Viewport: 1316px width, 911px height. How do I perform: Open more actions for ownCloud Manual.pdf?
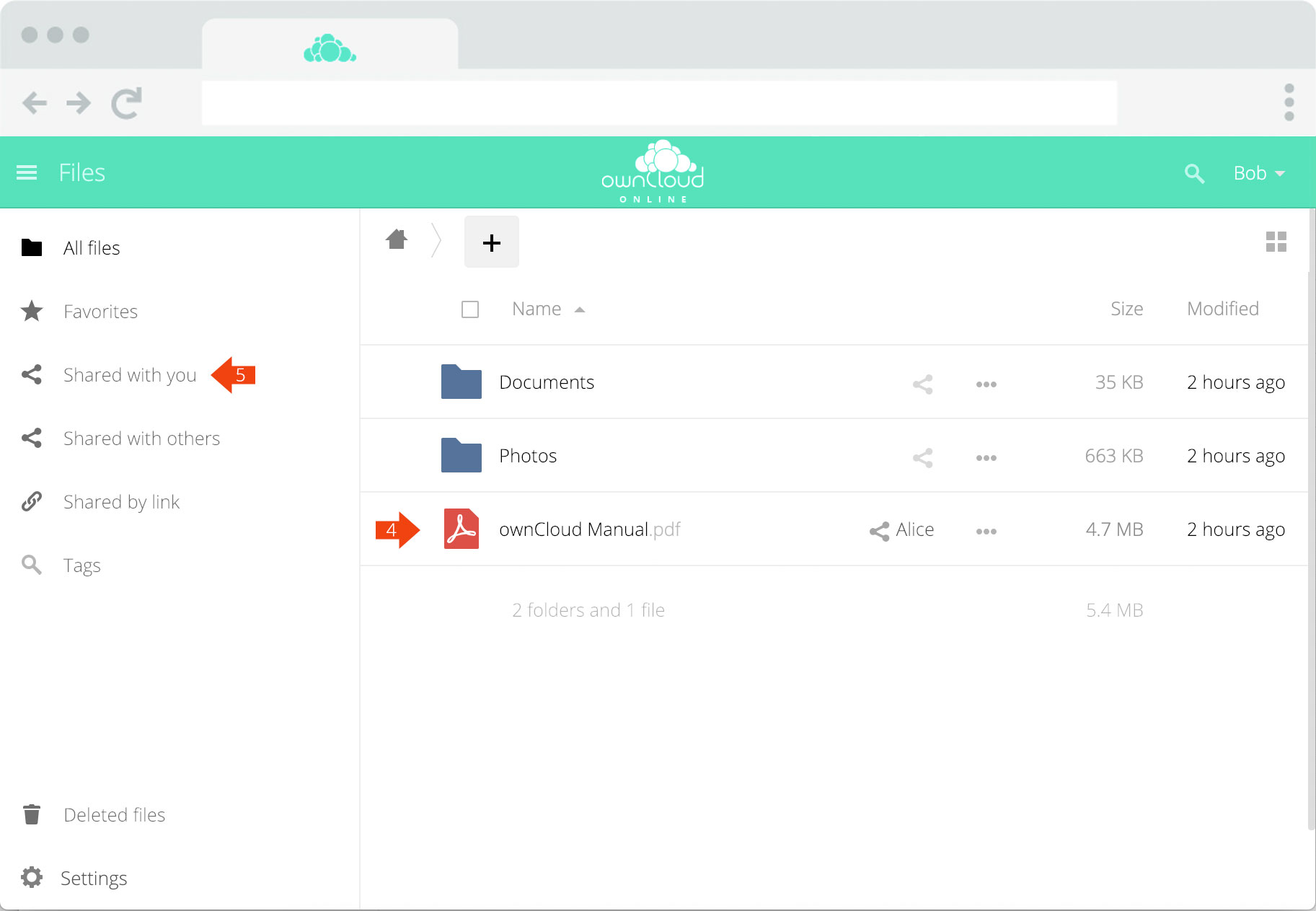pyautogui.click(x=986, y=531)
